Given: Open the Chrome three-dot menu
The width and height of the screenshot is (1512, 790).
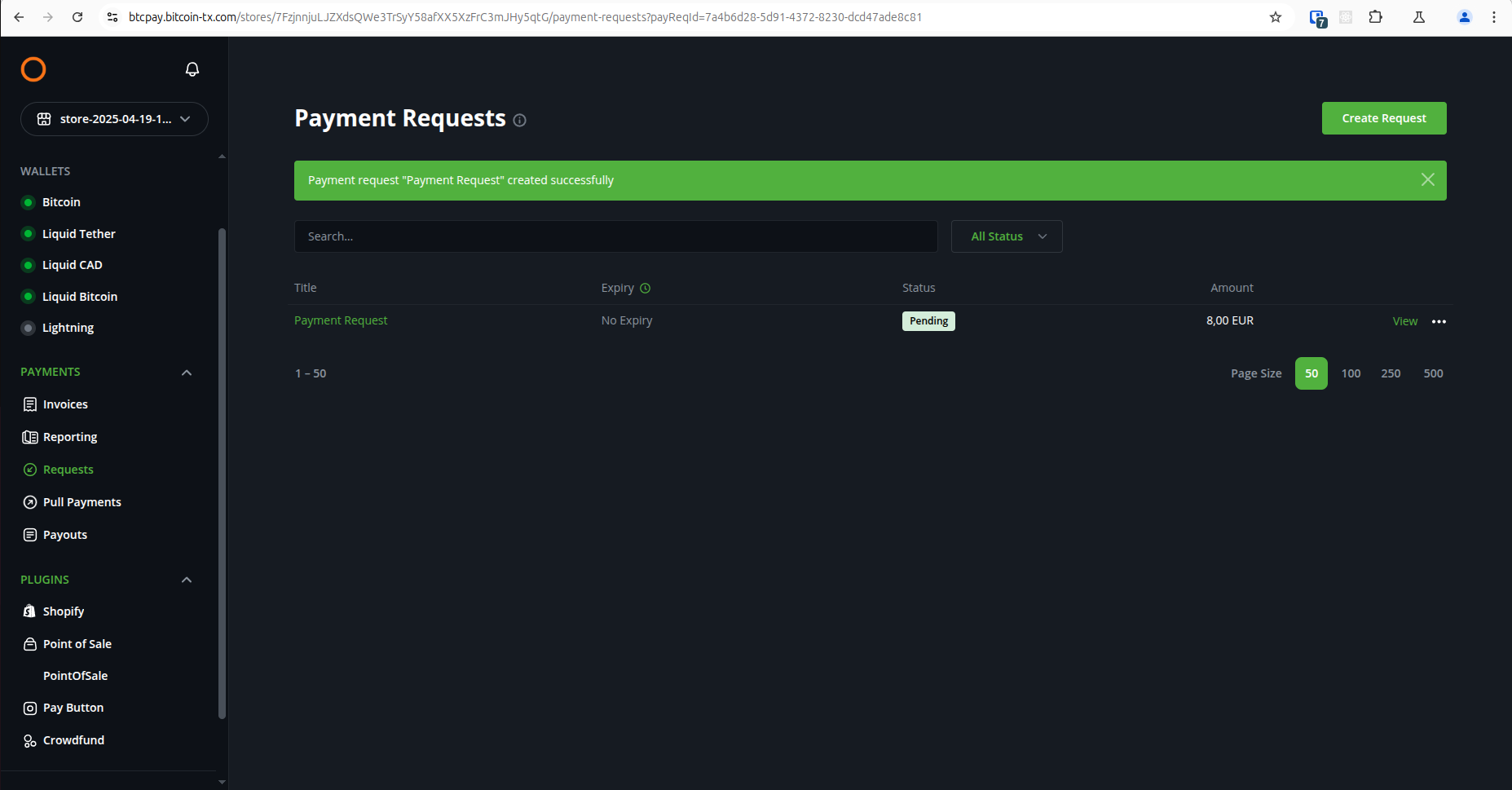Looking at the screenshot, I should pyautogui.click(x=1494, y=17).
